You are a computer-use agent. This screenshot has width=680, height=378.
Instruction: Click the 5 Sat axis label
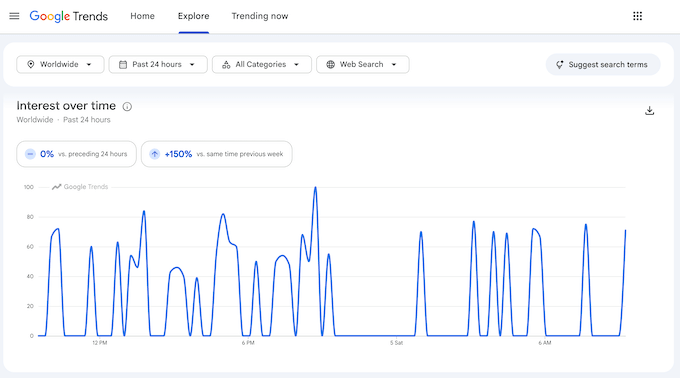(x=396, y=343)
